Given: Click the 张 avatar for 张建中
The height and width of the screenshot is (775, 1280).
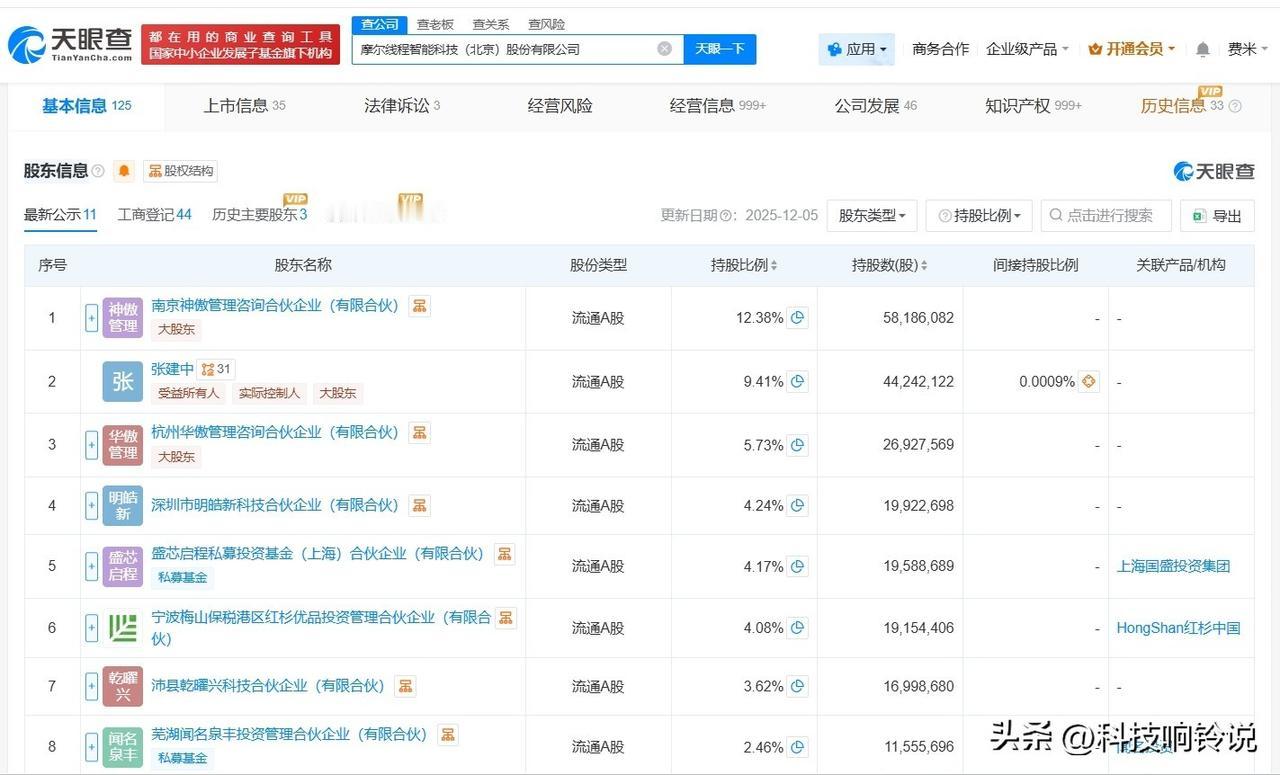Looking at the screenshot, I should click(123, 381).
